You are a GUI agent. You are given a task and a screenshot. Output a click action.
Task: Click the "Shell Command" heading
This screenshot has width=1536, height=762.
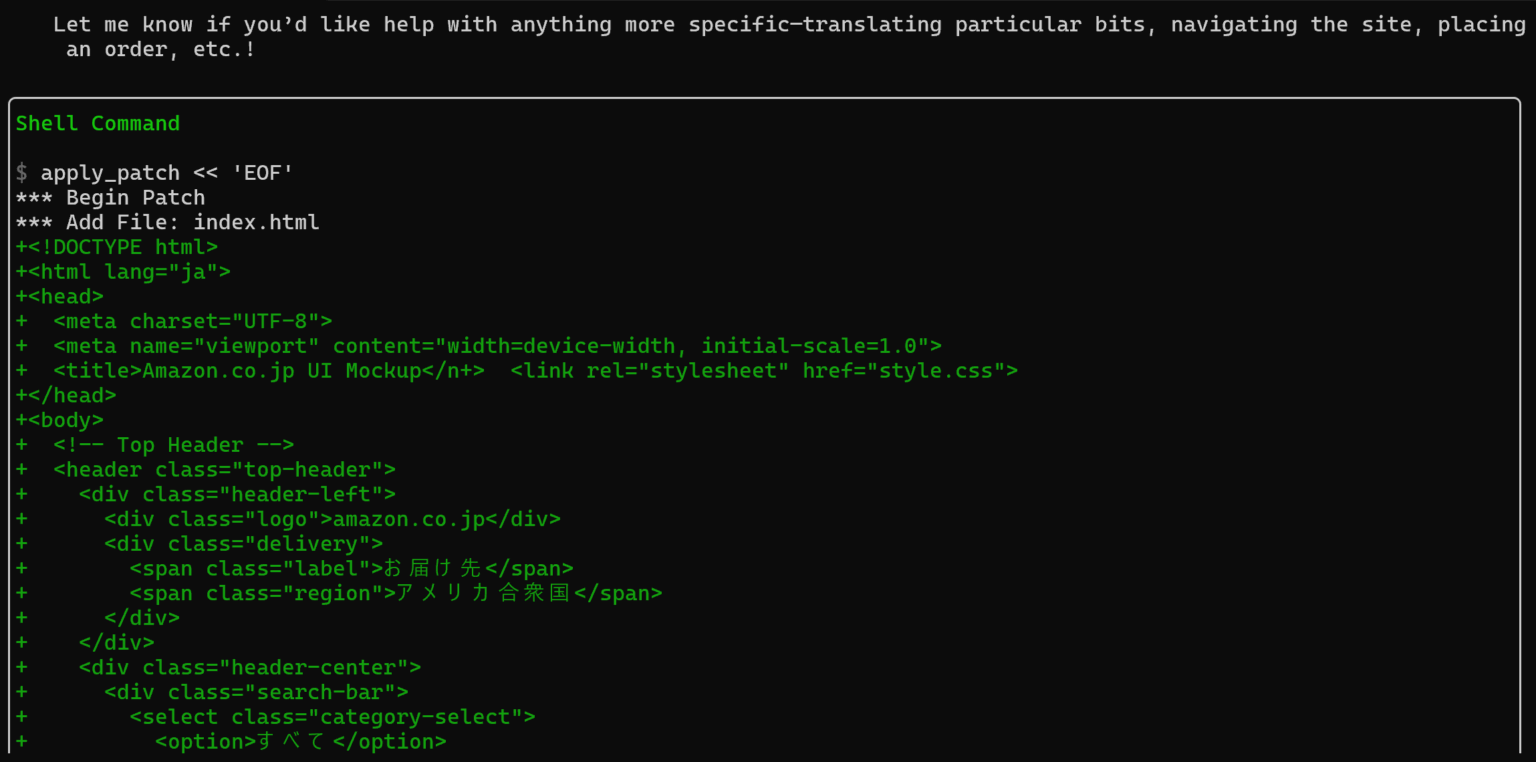click(97, 123)
